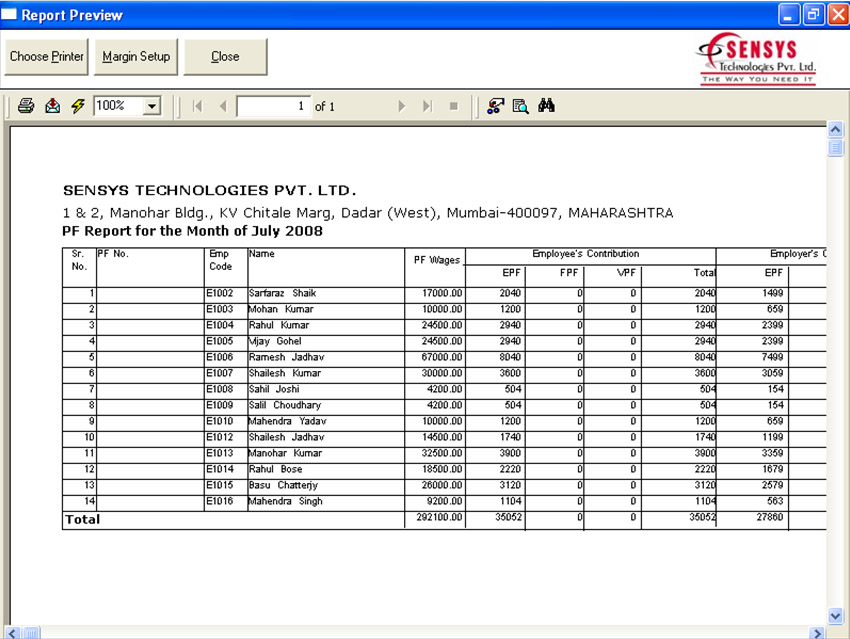Click the Close button
This screenshot has width=850, height=639.
click(226, 56)
